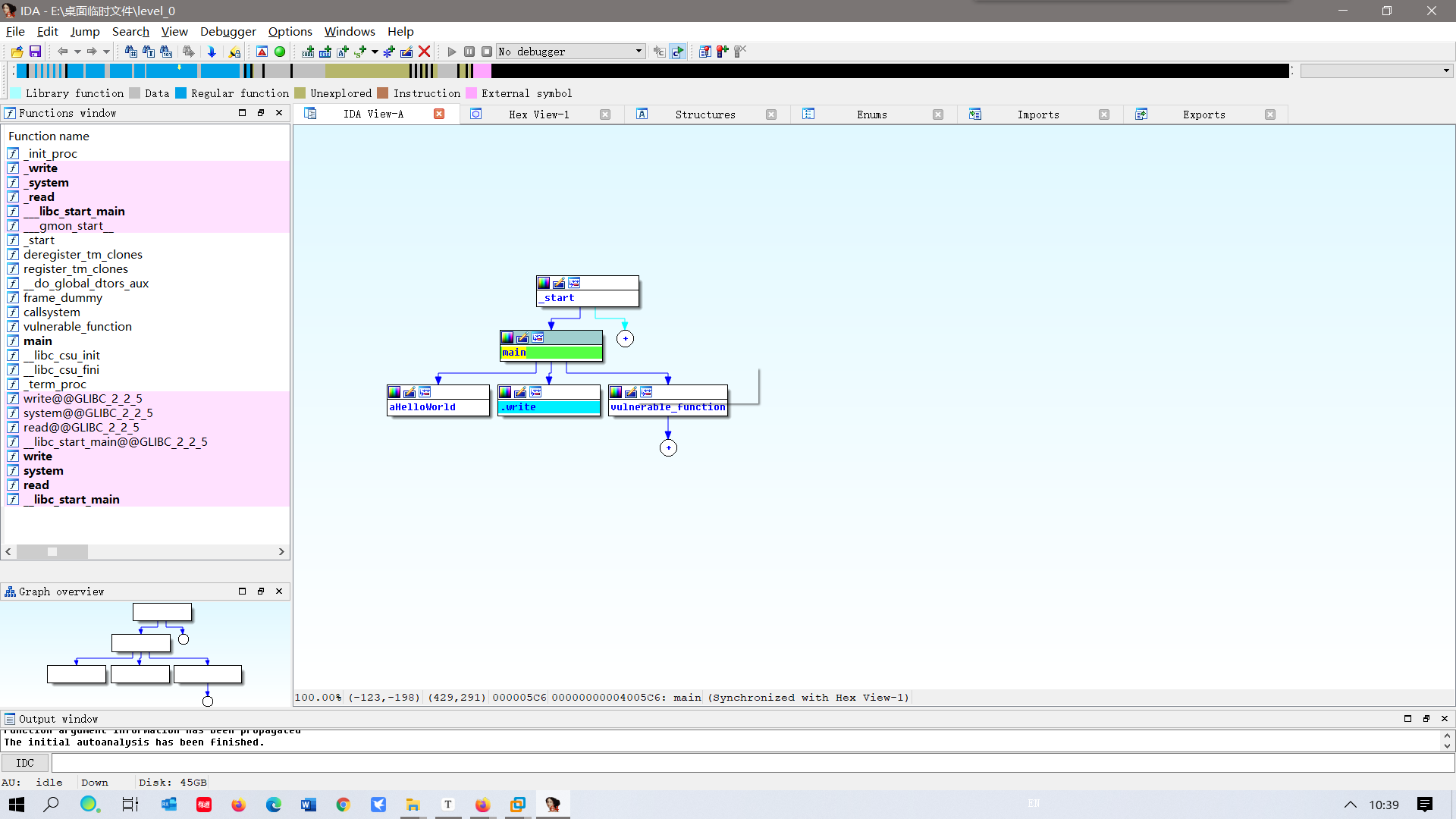Click the red X delete icon in the toolbar

[425, 52]
